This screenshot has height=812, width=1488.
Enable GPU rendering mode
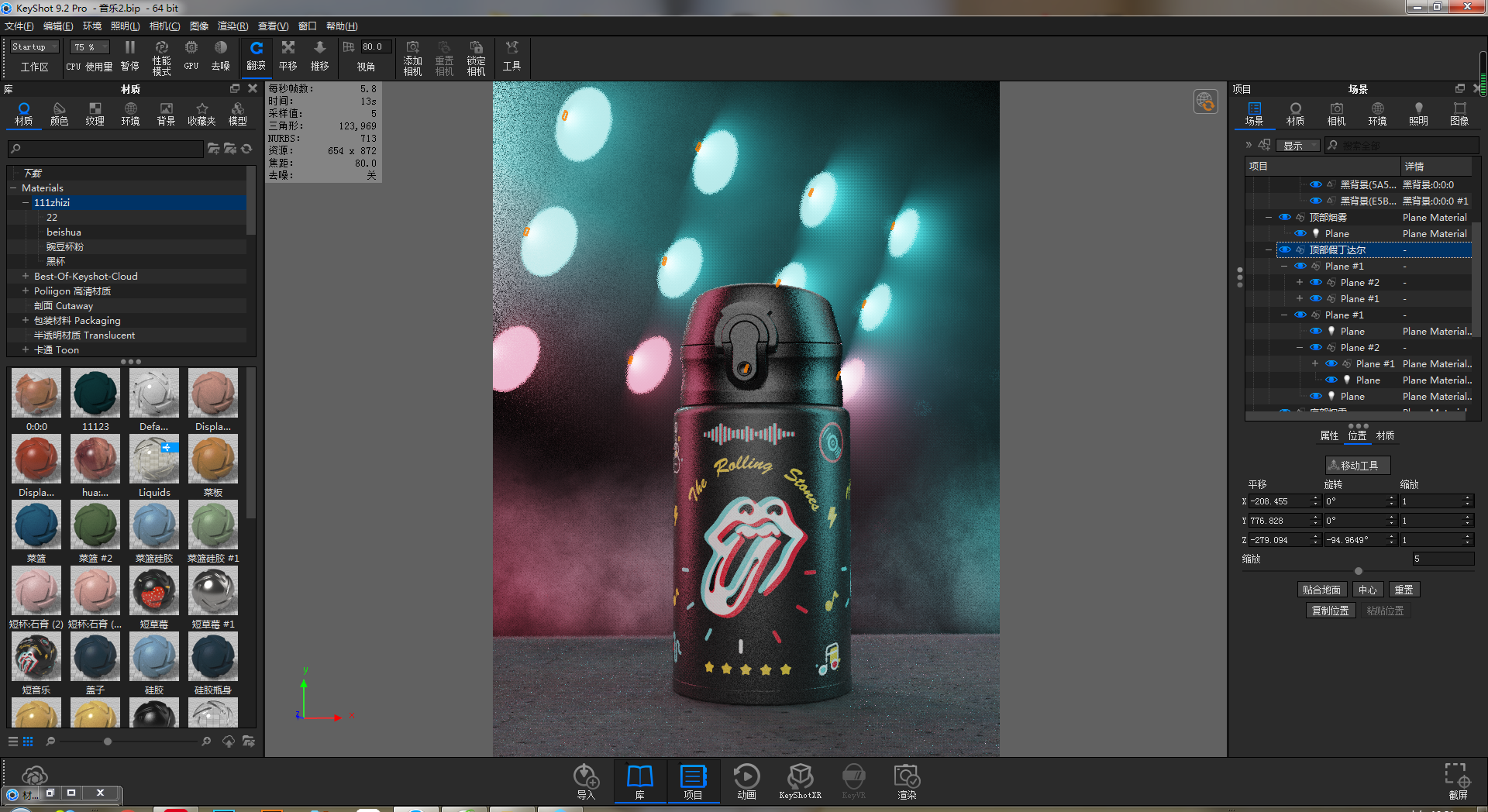point(190,56)
